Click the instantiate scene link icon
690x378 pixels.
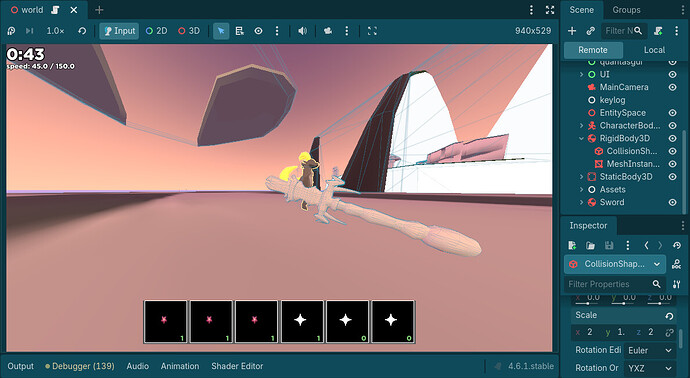591,31
